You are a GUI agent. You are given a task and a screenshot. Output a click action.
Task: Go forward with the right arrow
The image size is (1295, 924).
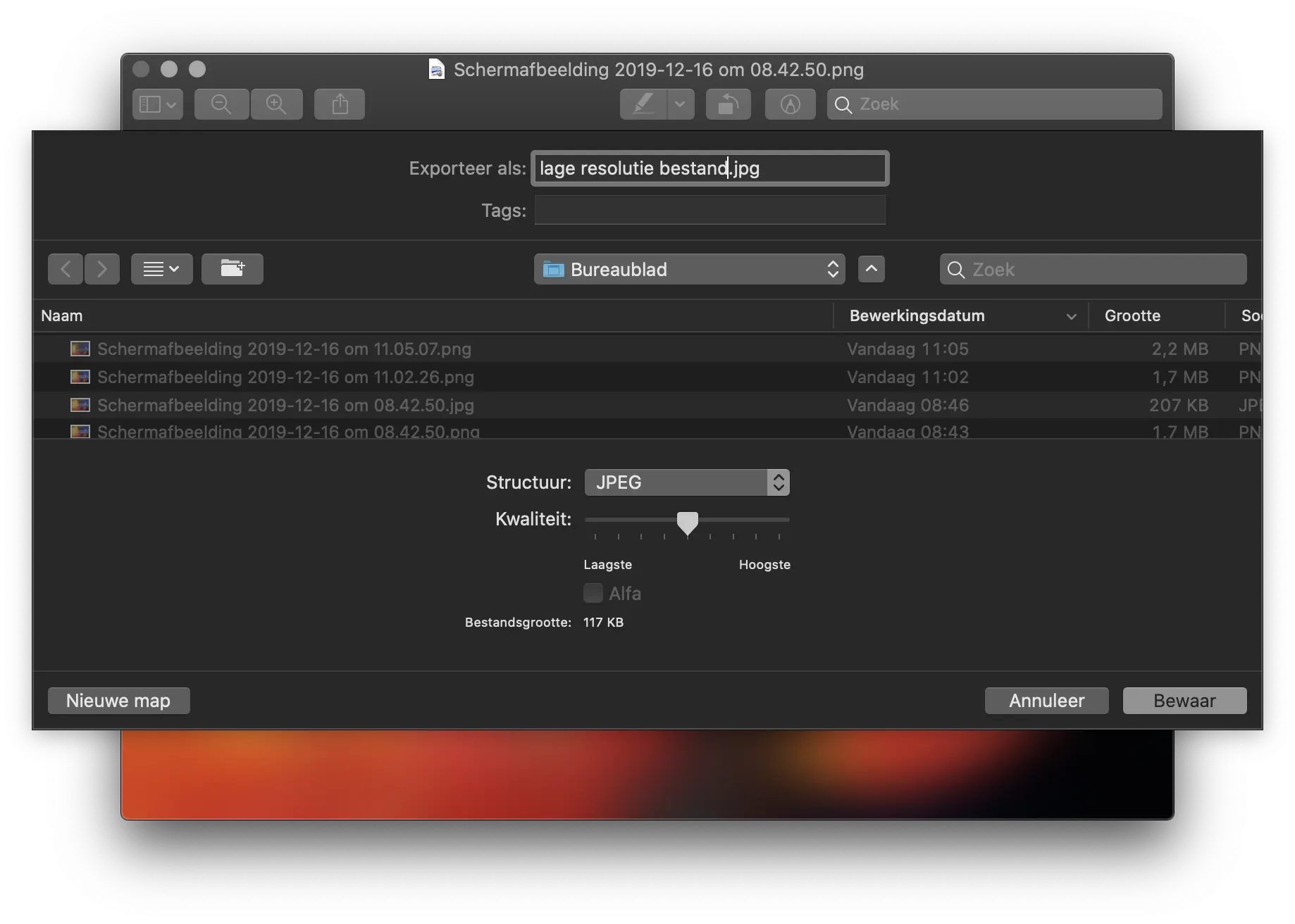tap(102, 269)
